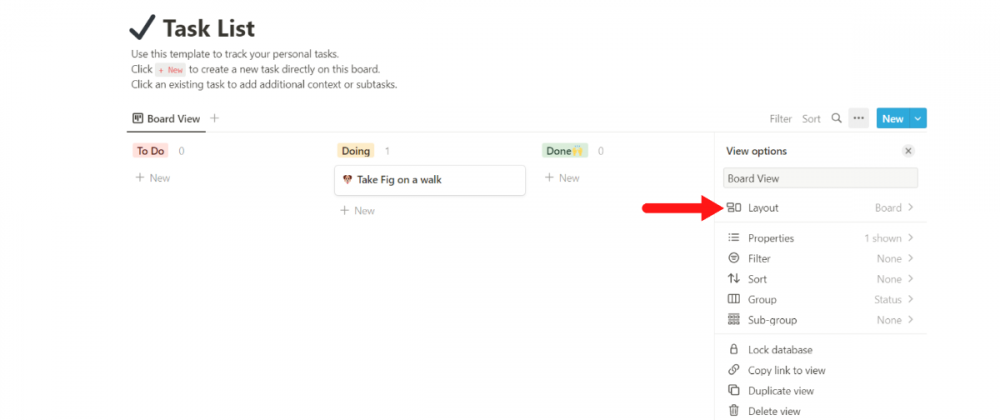1000x420 pixels.
Task: Expand Group option set to Status
Action: click(x=820, y=300)
